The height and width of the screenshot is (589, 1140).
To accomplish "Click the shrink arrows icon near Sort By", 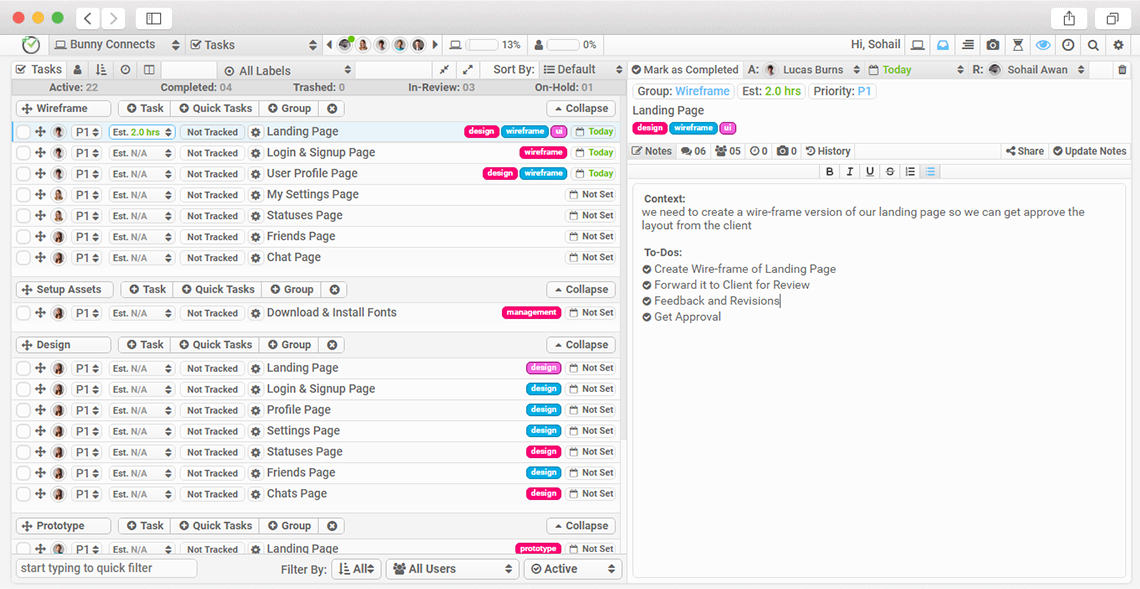I will (x=444, y=70).
